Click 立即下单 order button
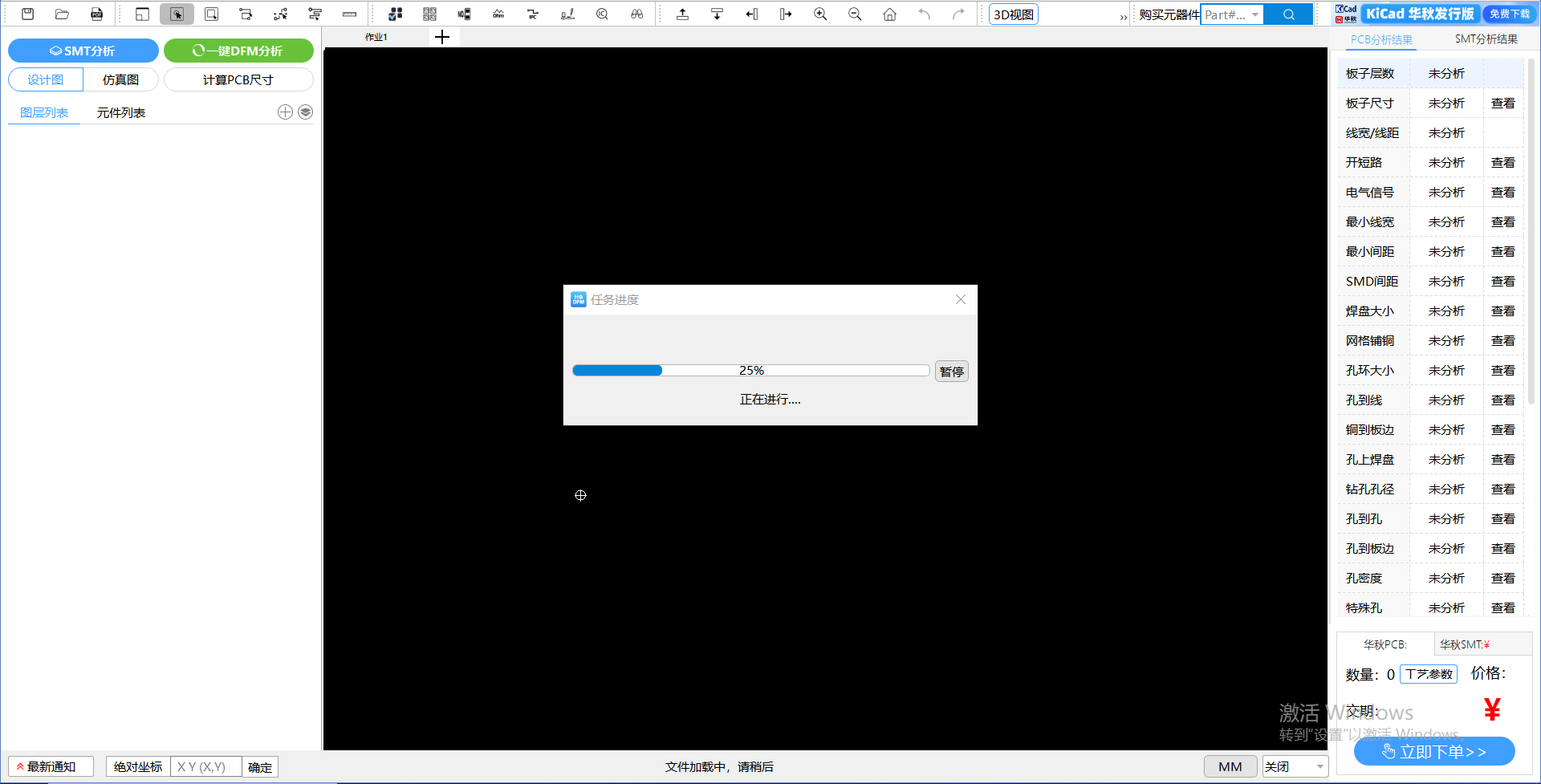Image resolution: width=1541 pixels, height=784 pixels. click(x=1434, y=751)
